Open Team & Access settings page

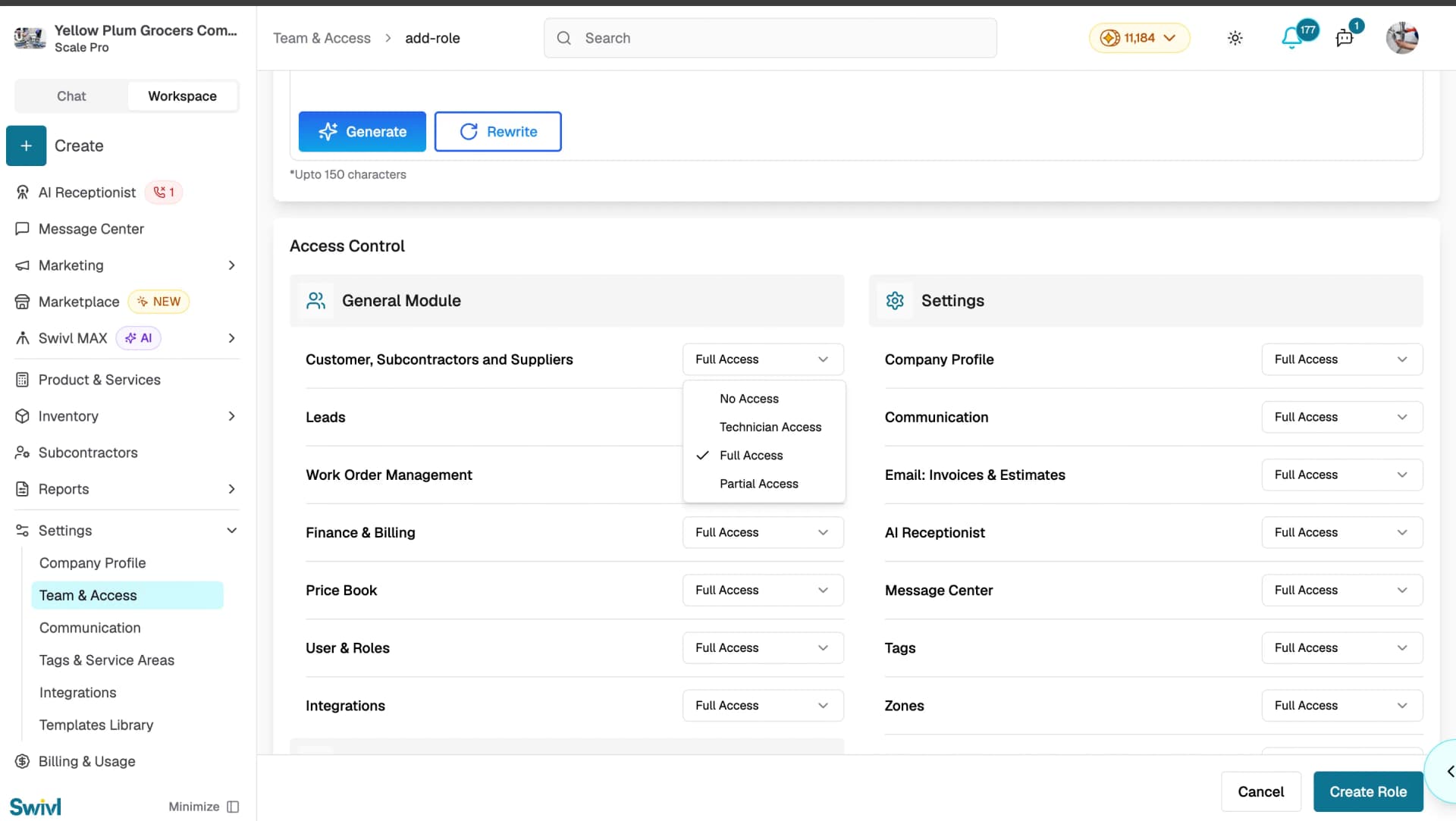(127, 596)
